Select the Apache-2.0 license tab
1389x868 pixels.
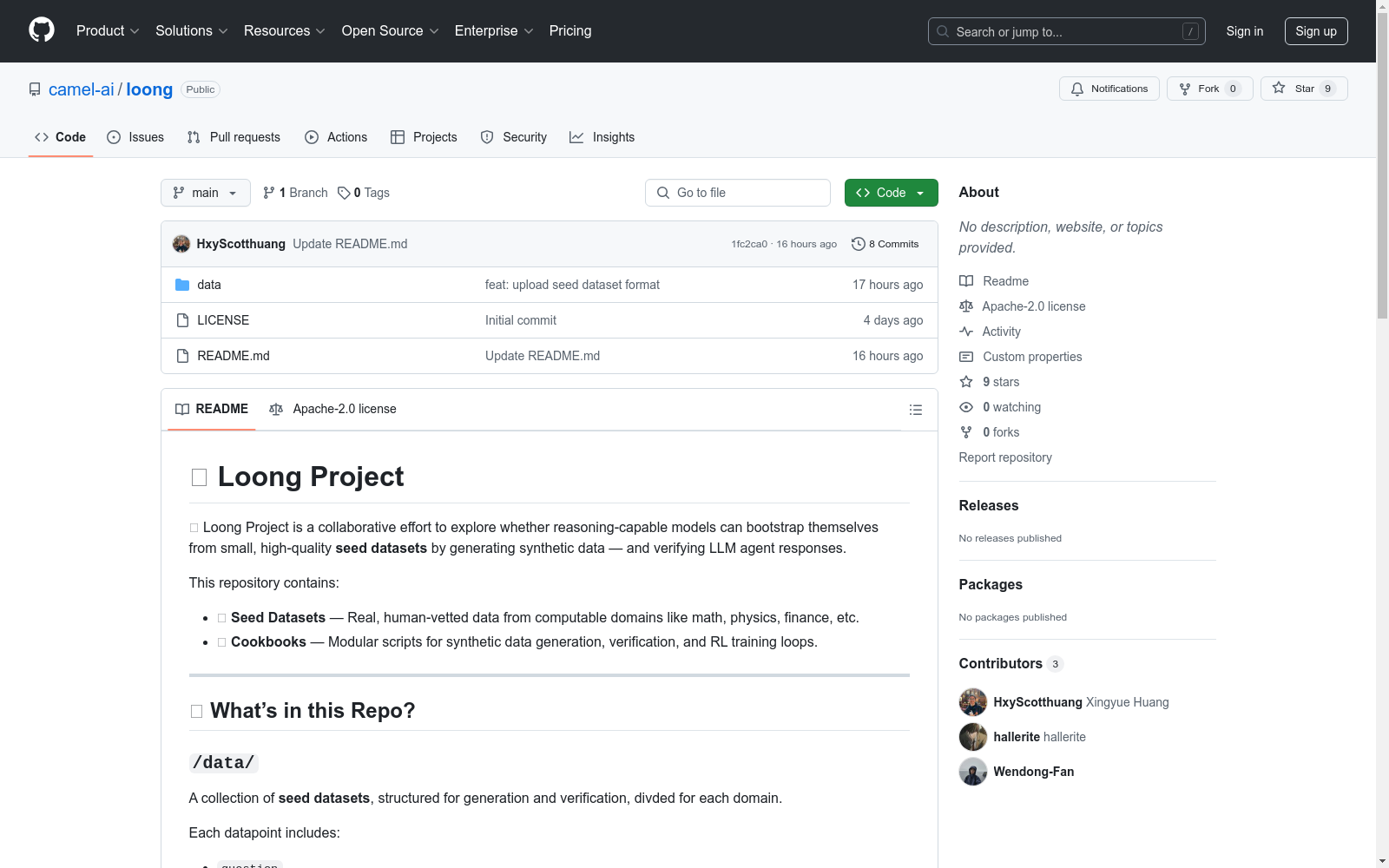click(x=333, y=409)
